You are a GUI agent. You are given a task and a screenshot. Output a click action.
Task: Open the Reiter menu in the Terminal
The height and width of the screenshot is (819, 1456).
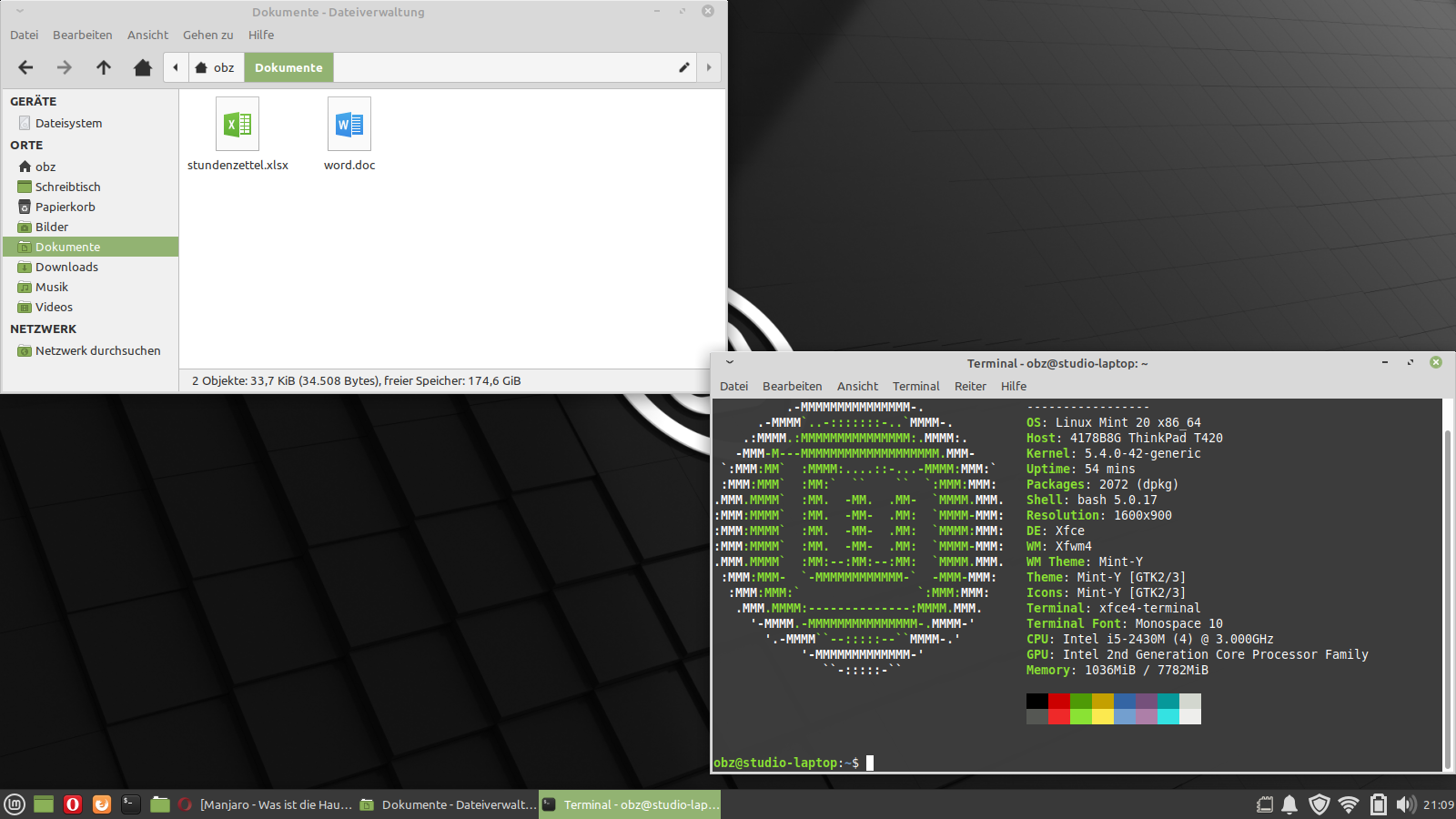coord(971,386)
